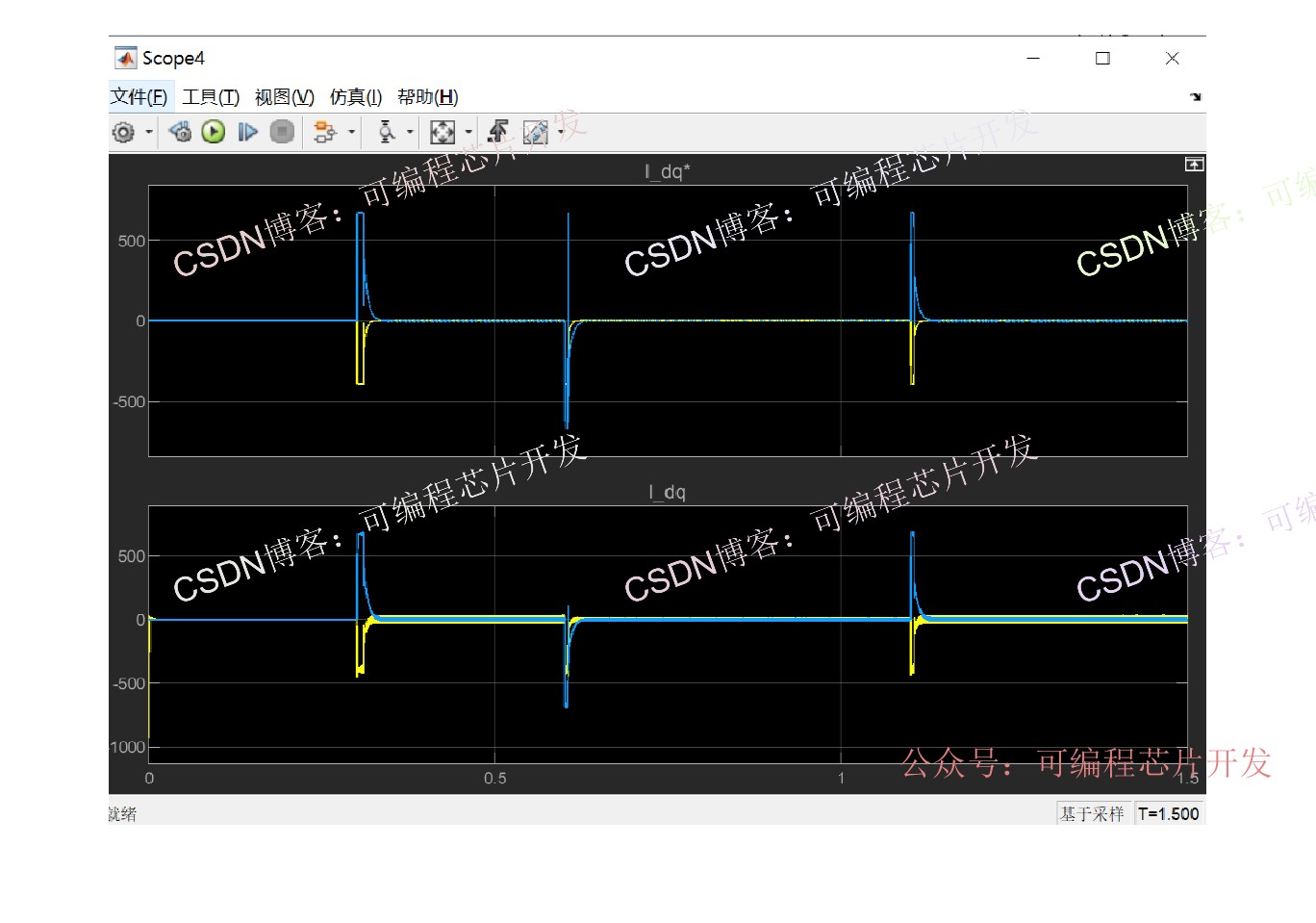The width and height of the screenshot is (1316, 923).
Task: Click the Cursor Measurements toolbar icon
Action: tap(498, 132)
